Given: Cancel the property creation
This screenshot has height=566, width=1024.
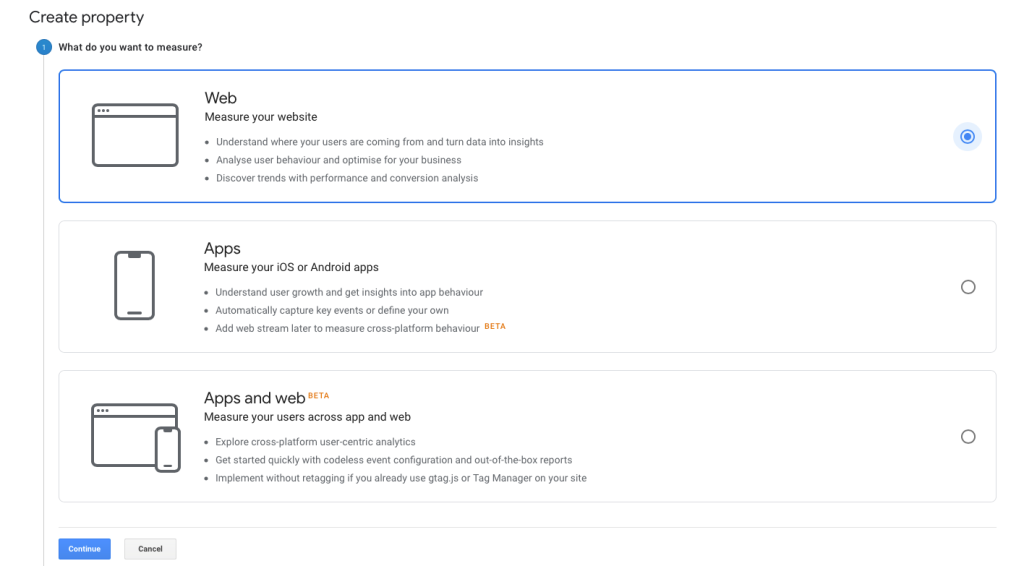Looking at the screenshot, I should pos(150,549).
